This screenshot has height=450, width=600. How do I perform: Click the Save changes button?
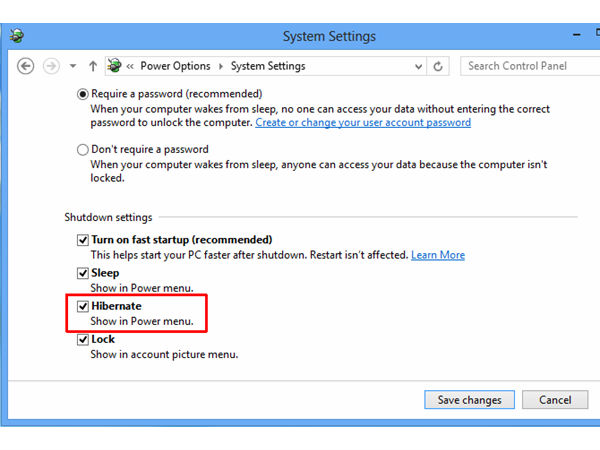pos(469,400)
